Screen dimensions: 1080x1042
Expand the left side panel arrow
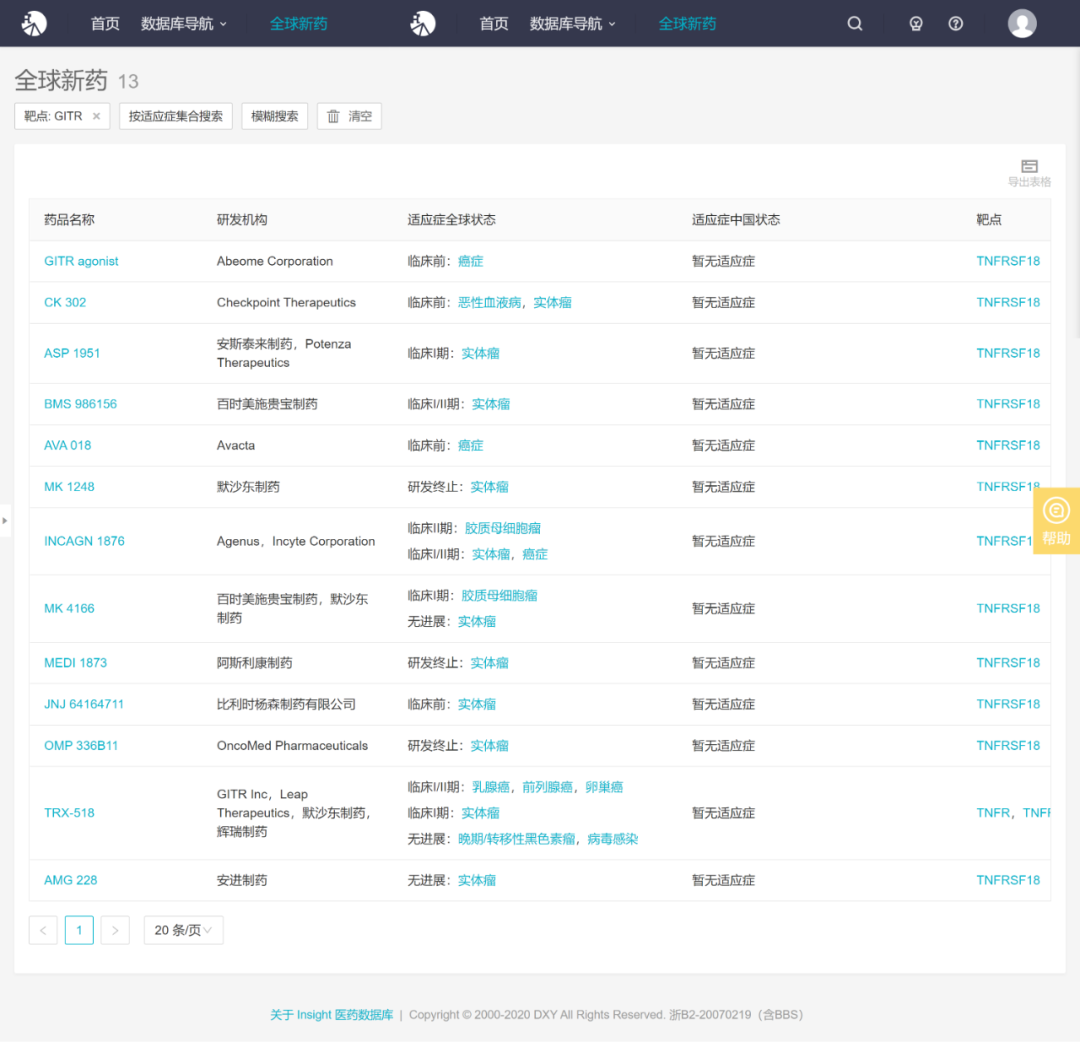[5, 521]
